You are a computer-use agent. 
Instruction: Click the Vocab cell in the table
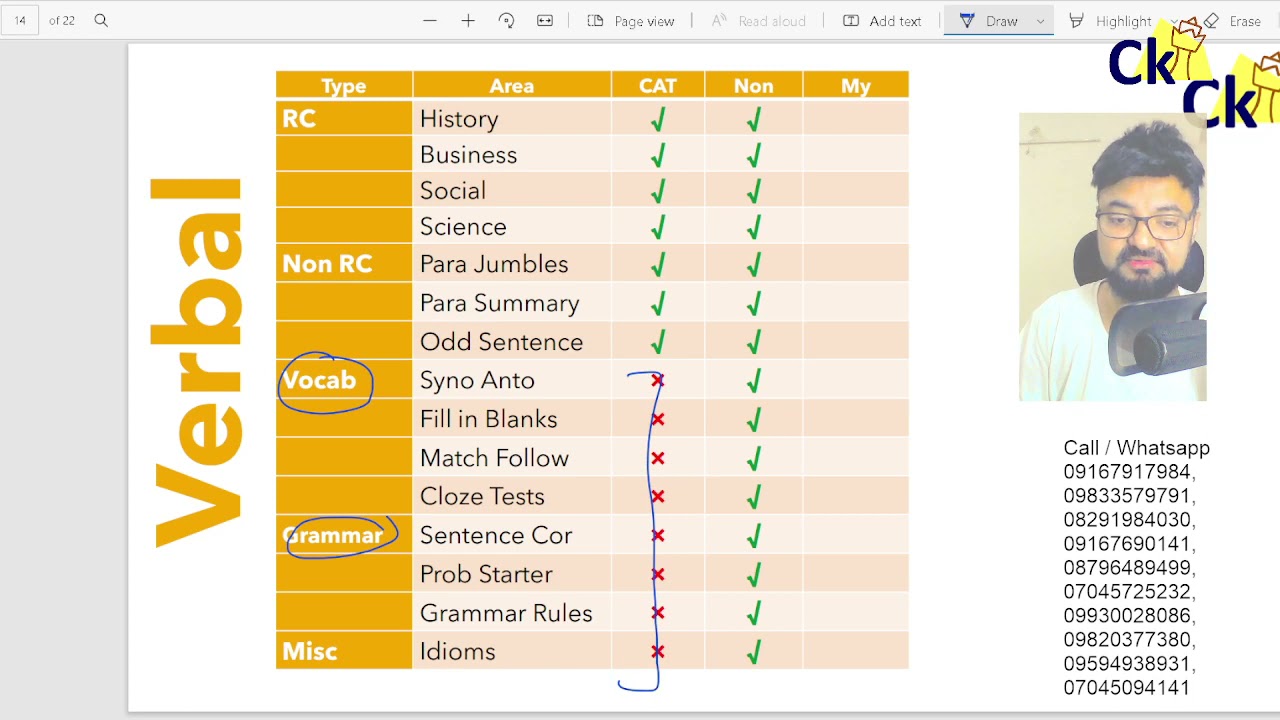343,380
